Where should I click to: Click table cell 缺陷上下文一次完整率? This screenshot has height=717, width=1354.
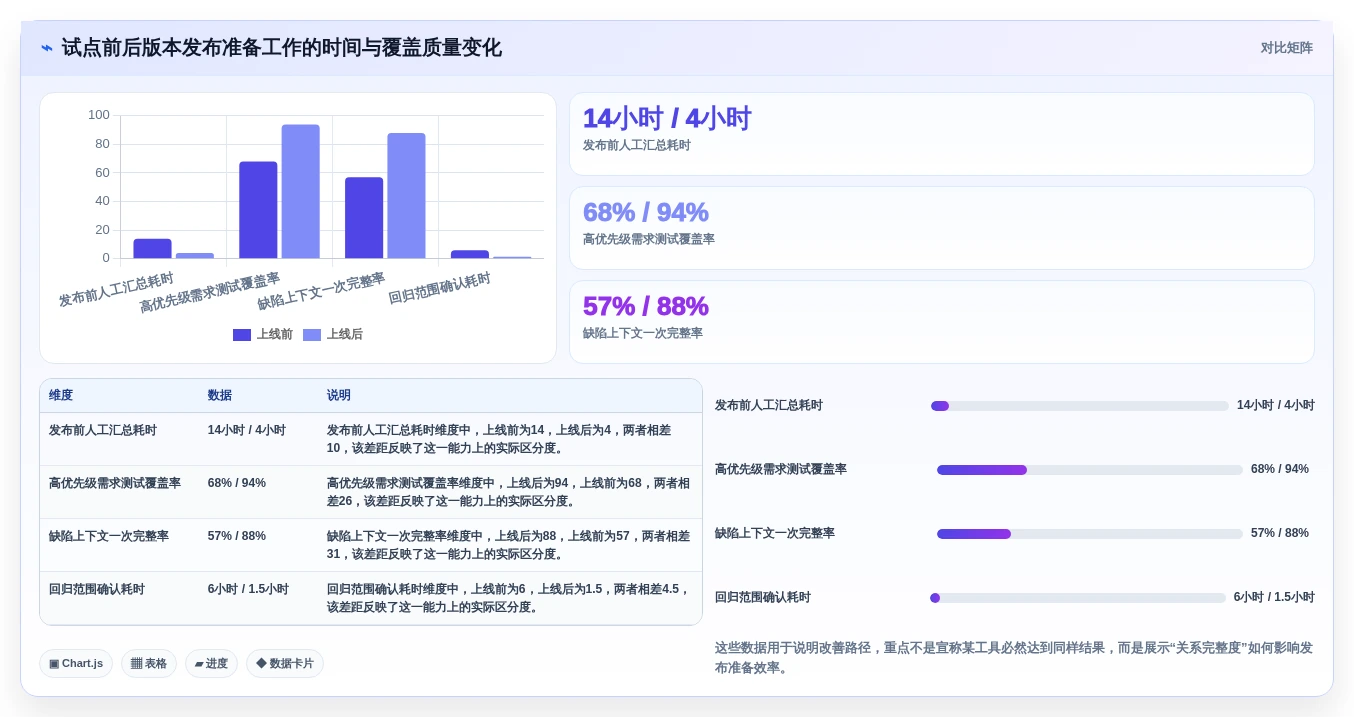[x=109, y=536]
